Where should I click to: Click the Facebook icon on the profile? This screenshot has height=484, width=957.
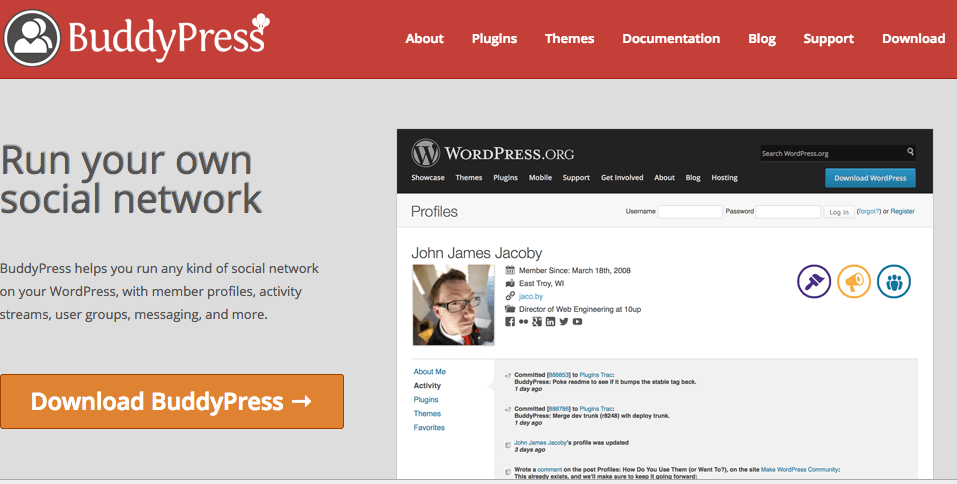[x=510, y=322]
